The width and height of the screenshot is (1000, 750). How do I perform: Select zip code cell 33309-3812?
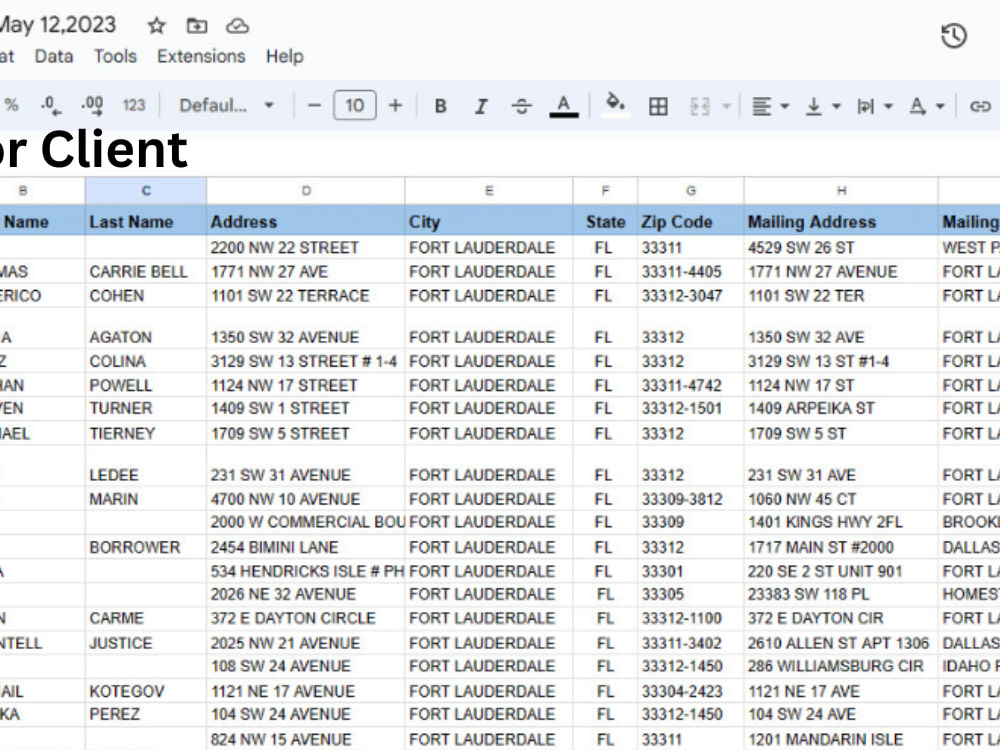[x=691, y=499]
